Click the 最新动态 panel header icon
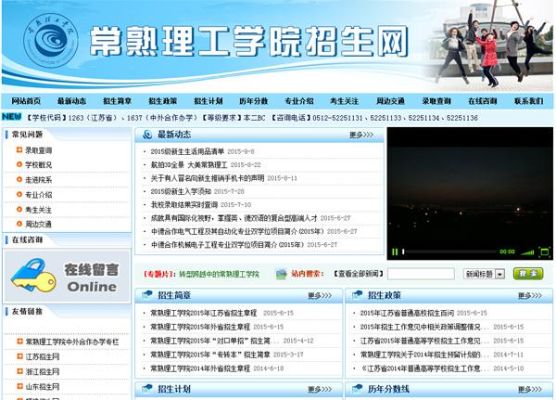This screenshot has height=400, width=556. tap(147, 134)
